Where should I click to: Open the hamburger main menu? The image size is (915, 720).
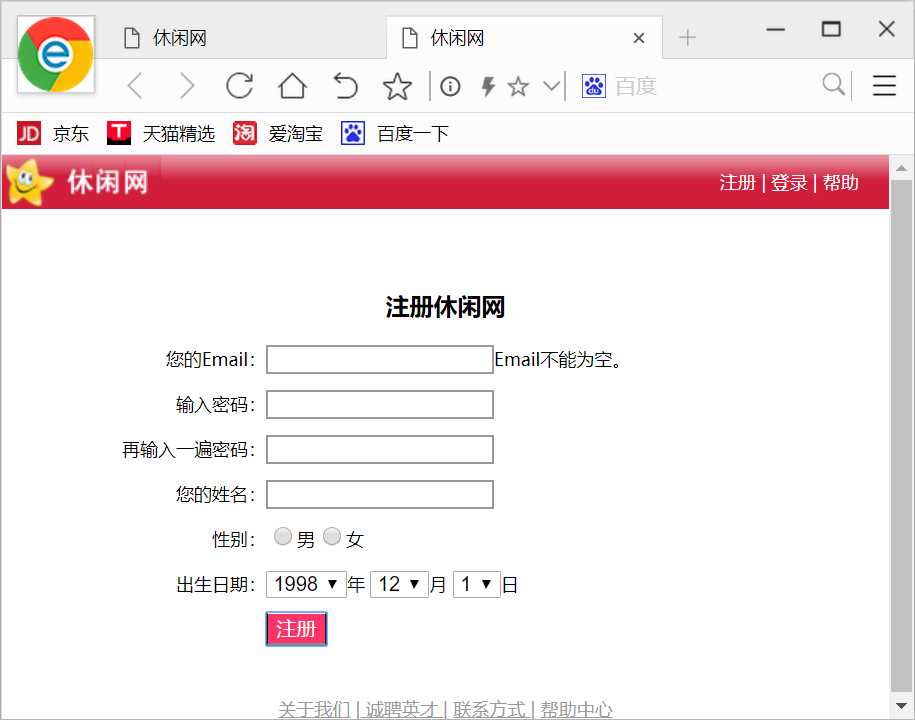click(x=884, y=86)
